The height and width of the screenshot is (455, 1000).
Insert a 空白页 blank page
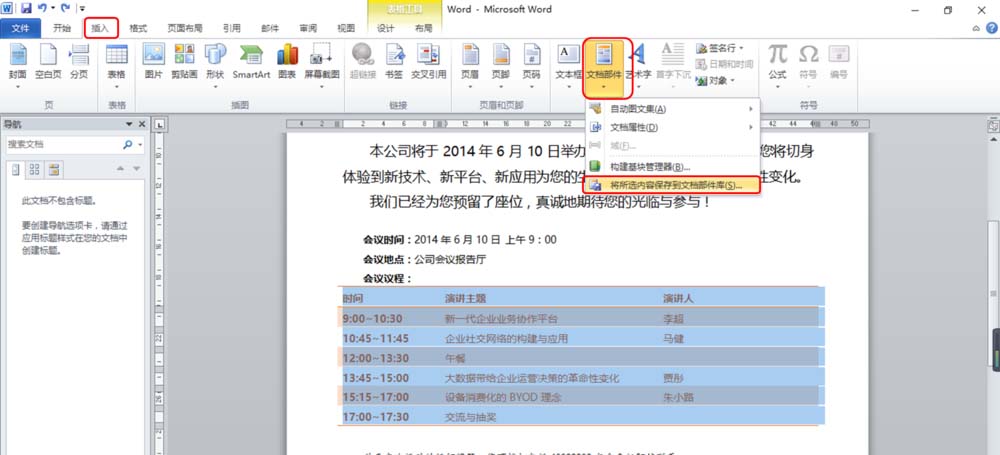(48, 62)
